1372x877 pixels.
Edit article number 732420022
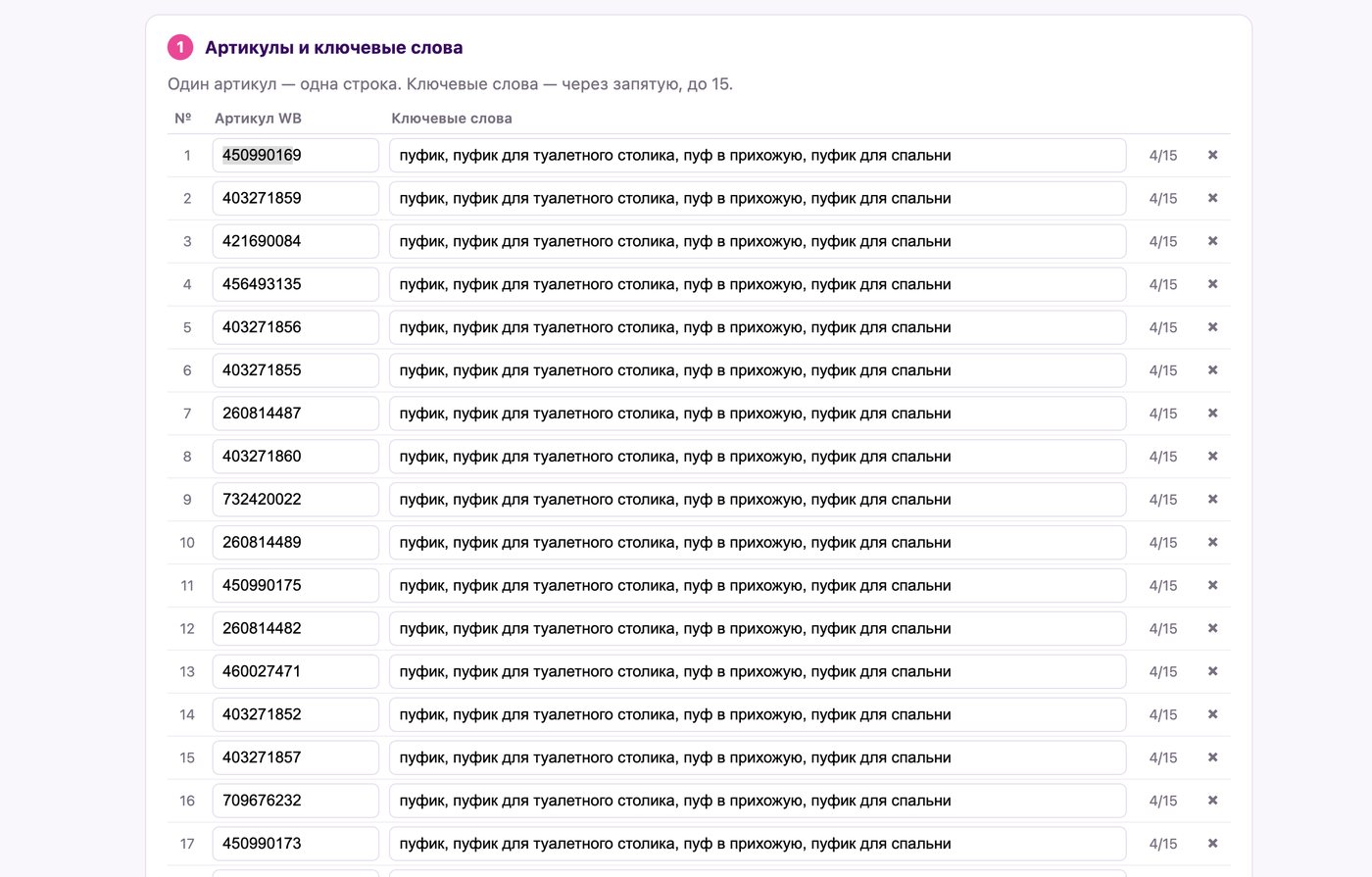[x=296, y=500]
